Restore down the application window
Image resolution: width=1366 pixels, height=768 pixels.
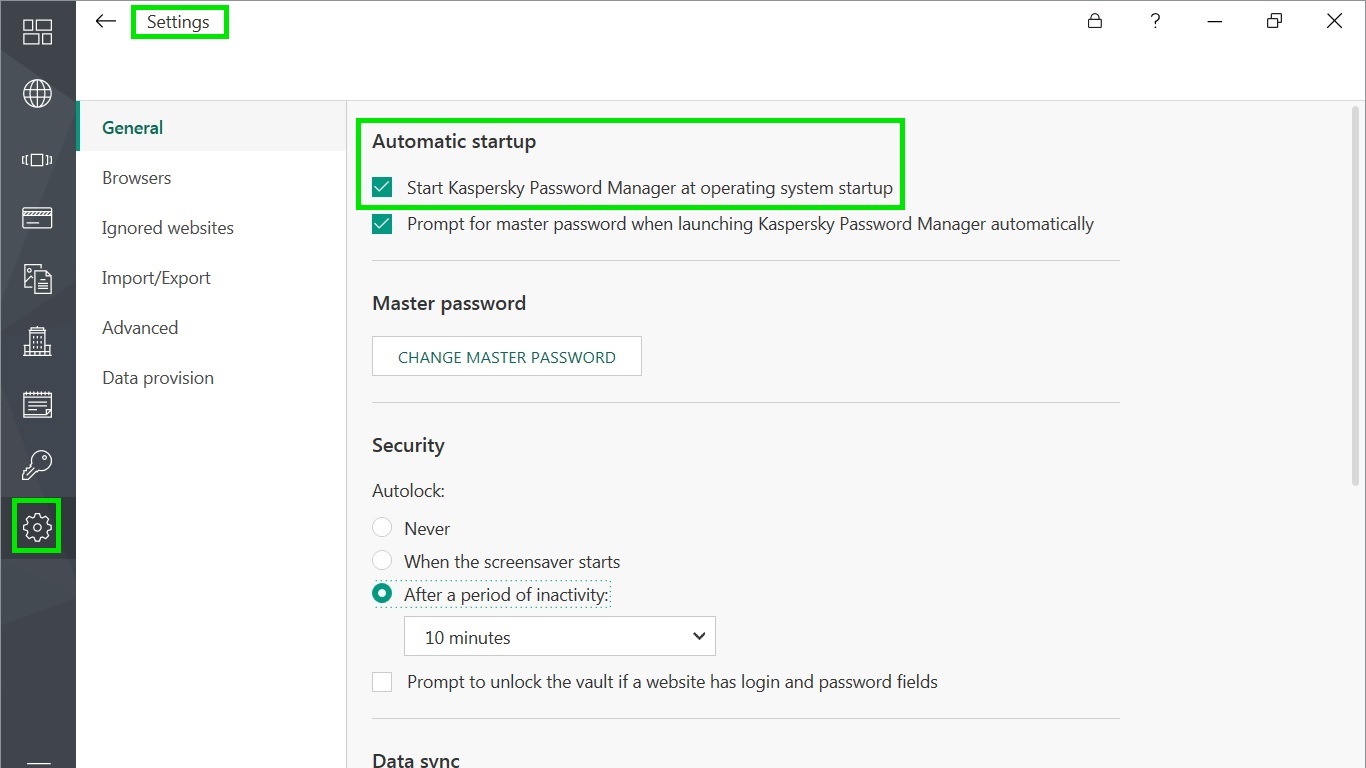[1274, 21]
